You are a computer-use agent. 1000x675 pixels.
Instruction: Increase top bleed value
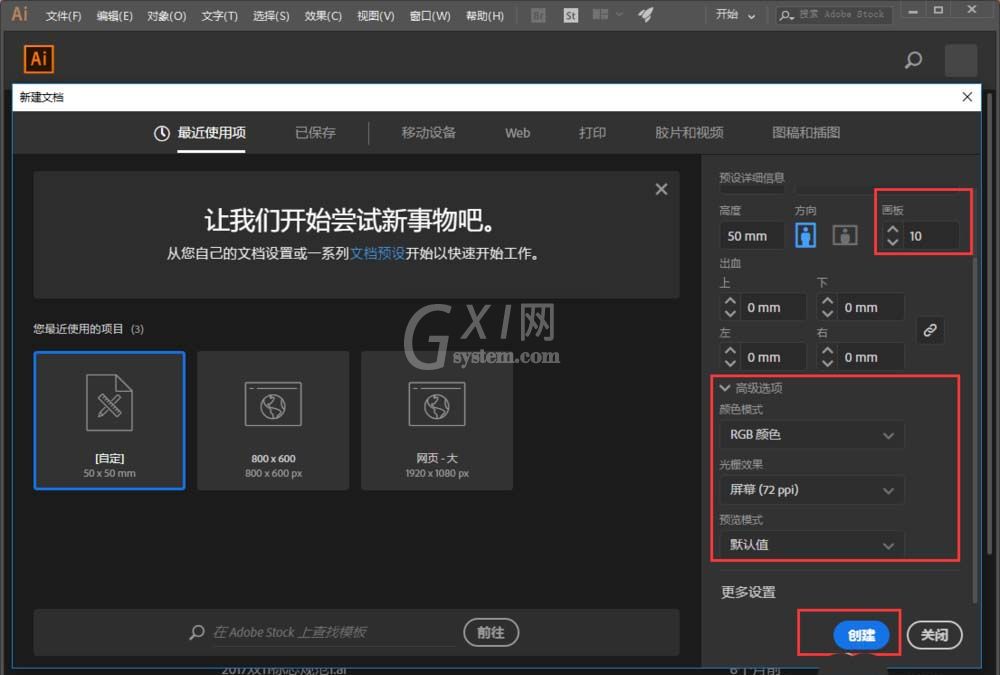coord(730,301)
